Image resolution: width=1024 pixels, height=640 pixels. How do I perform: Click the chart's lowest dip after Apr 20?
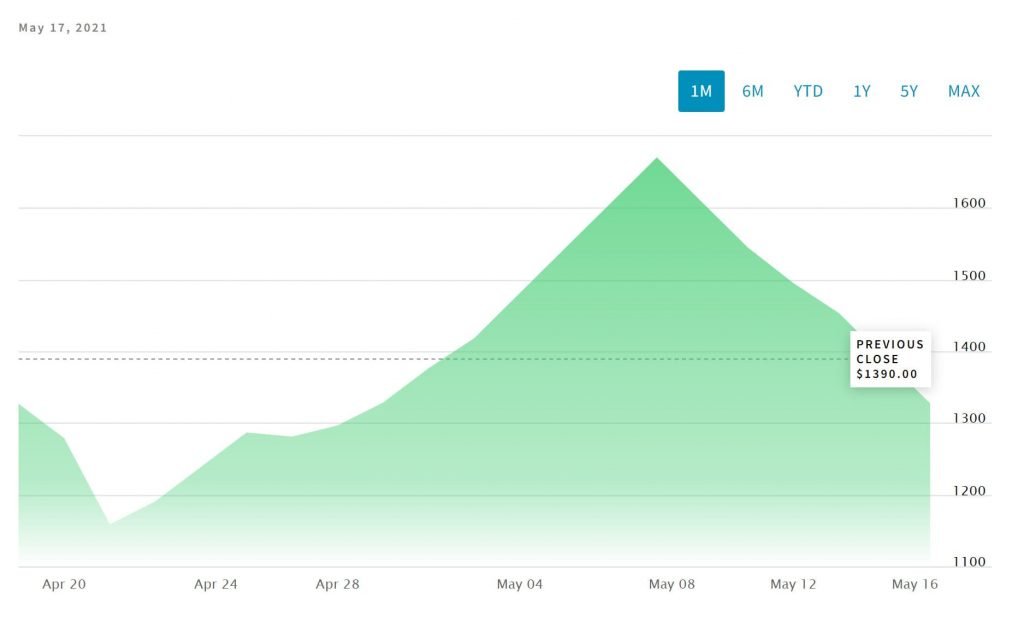coord(109,523)
